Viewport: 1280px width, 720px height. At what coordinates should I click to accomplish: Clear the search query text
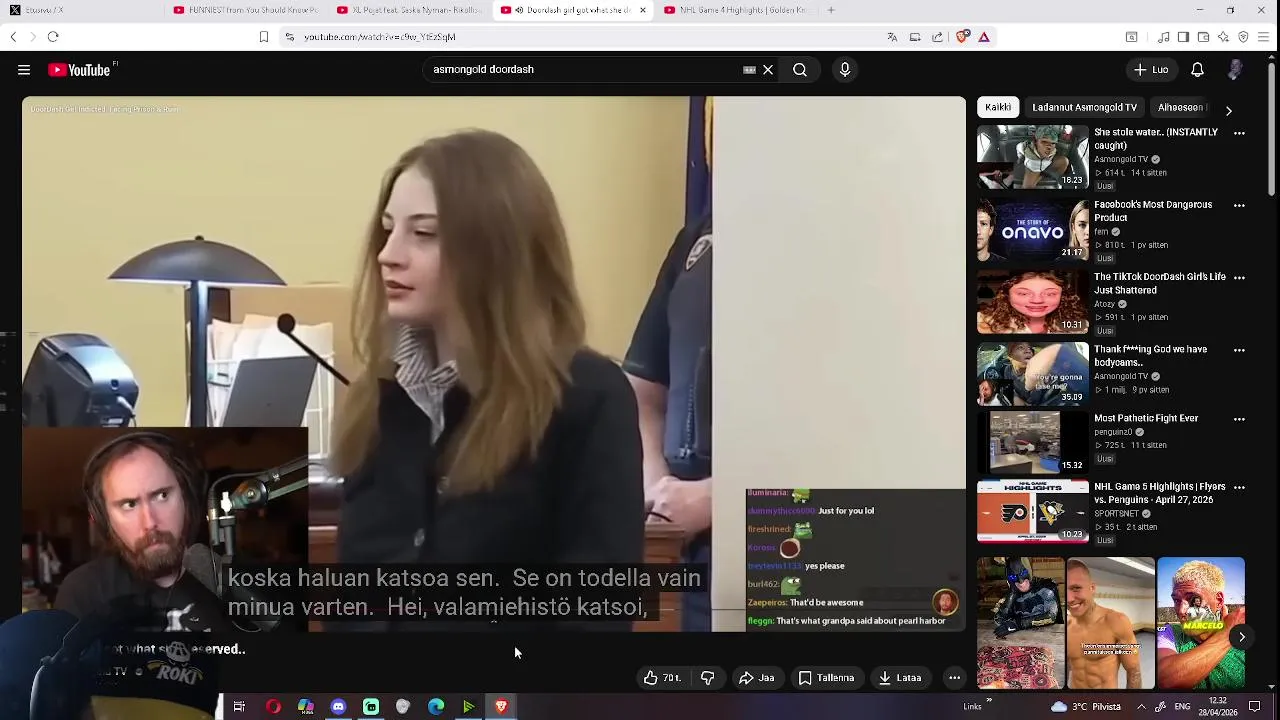(768, 70)
